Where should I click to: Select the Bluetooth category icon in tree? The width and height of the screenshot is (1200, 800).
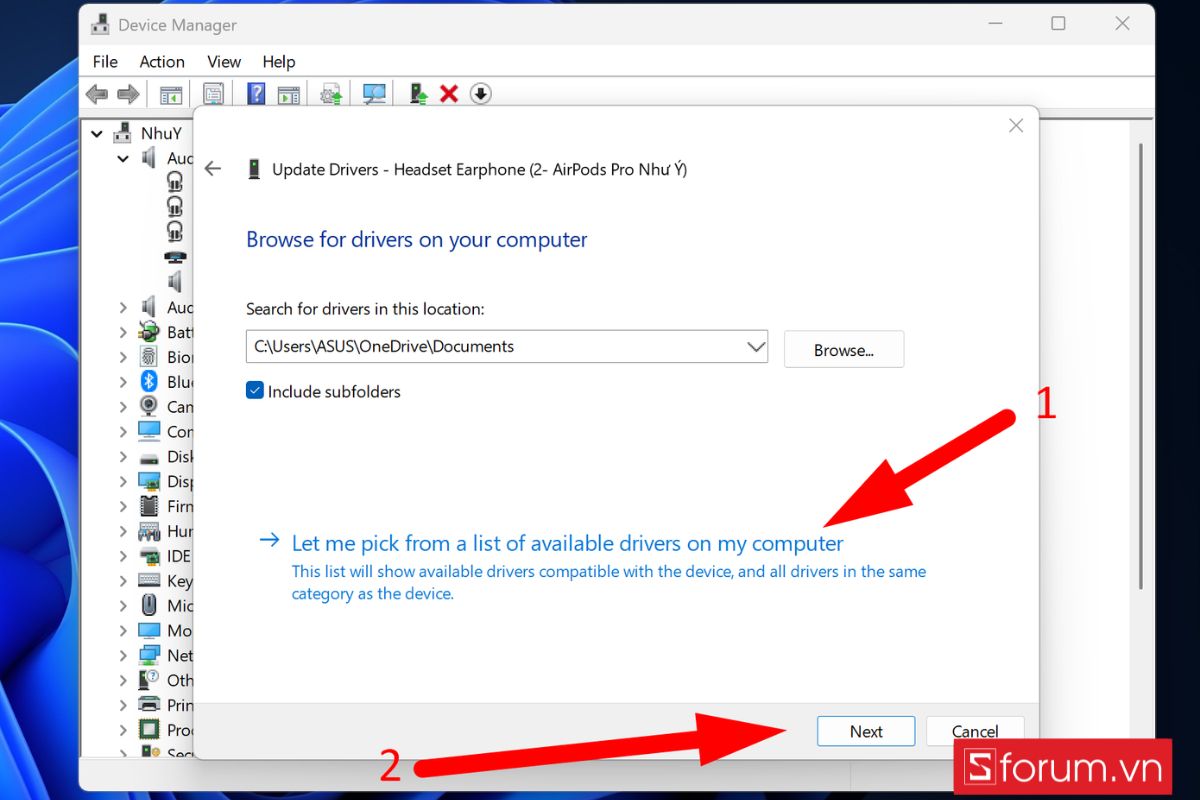point(149,381)
